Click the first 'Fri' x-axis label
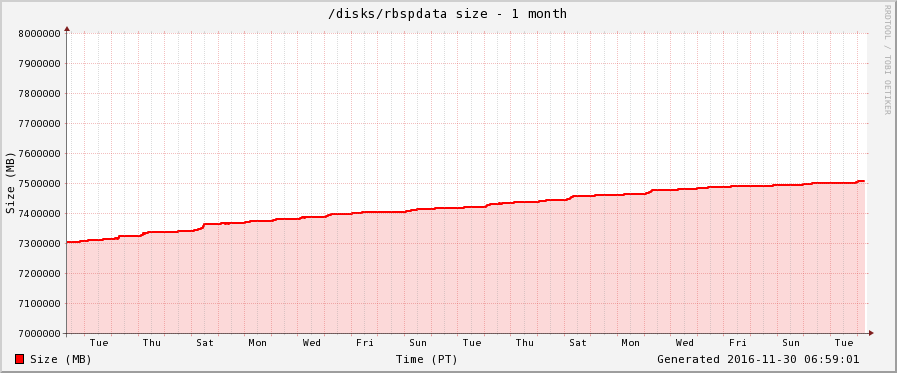The image size is (897, 373). point(365,343)
